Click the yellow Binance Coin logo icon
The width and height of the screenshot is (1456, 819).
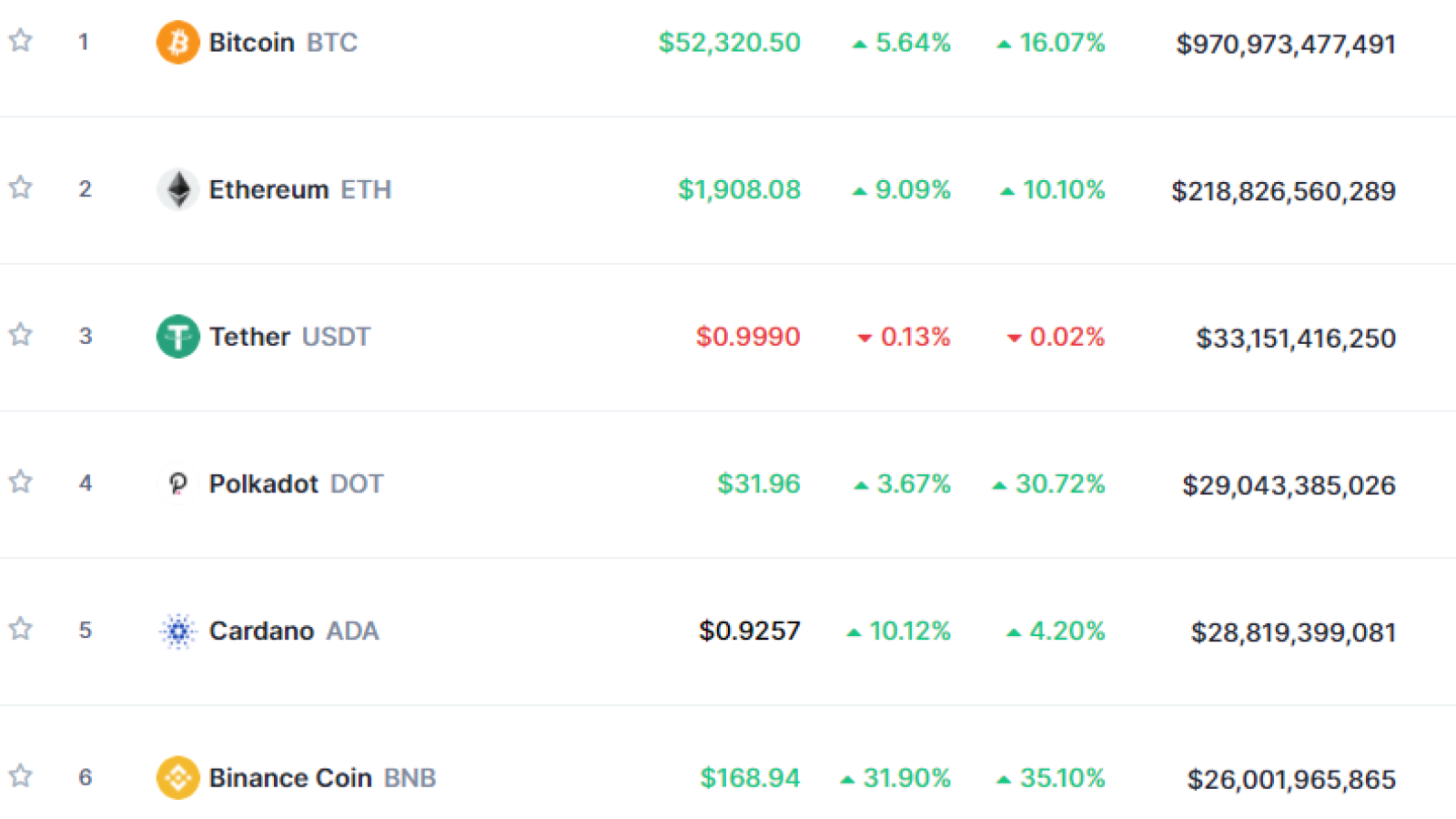click(178, 778)
